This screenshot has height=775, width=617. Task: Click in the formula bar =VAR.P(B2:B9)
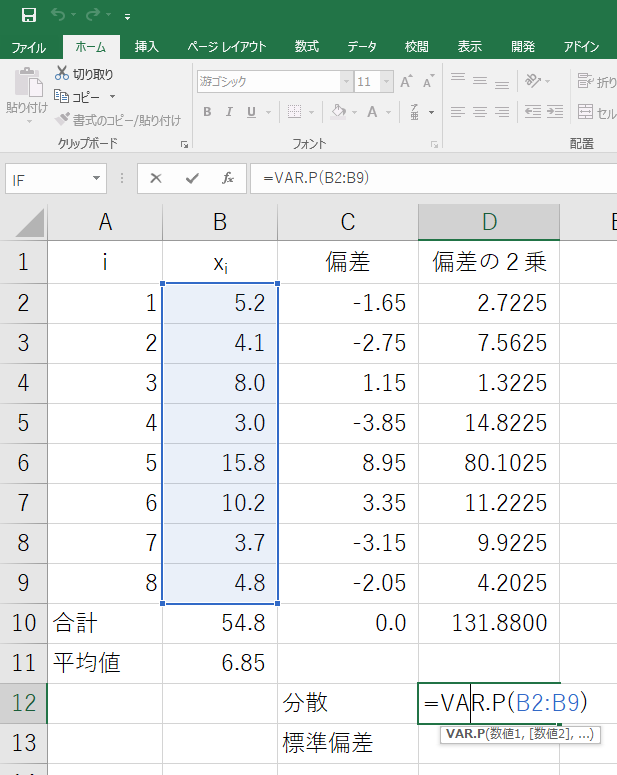click(434, 178)
